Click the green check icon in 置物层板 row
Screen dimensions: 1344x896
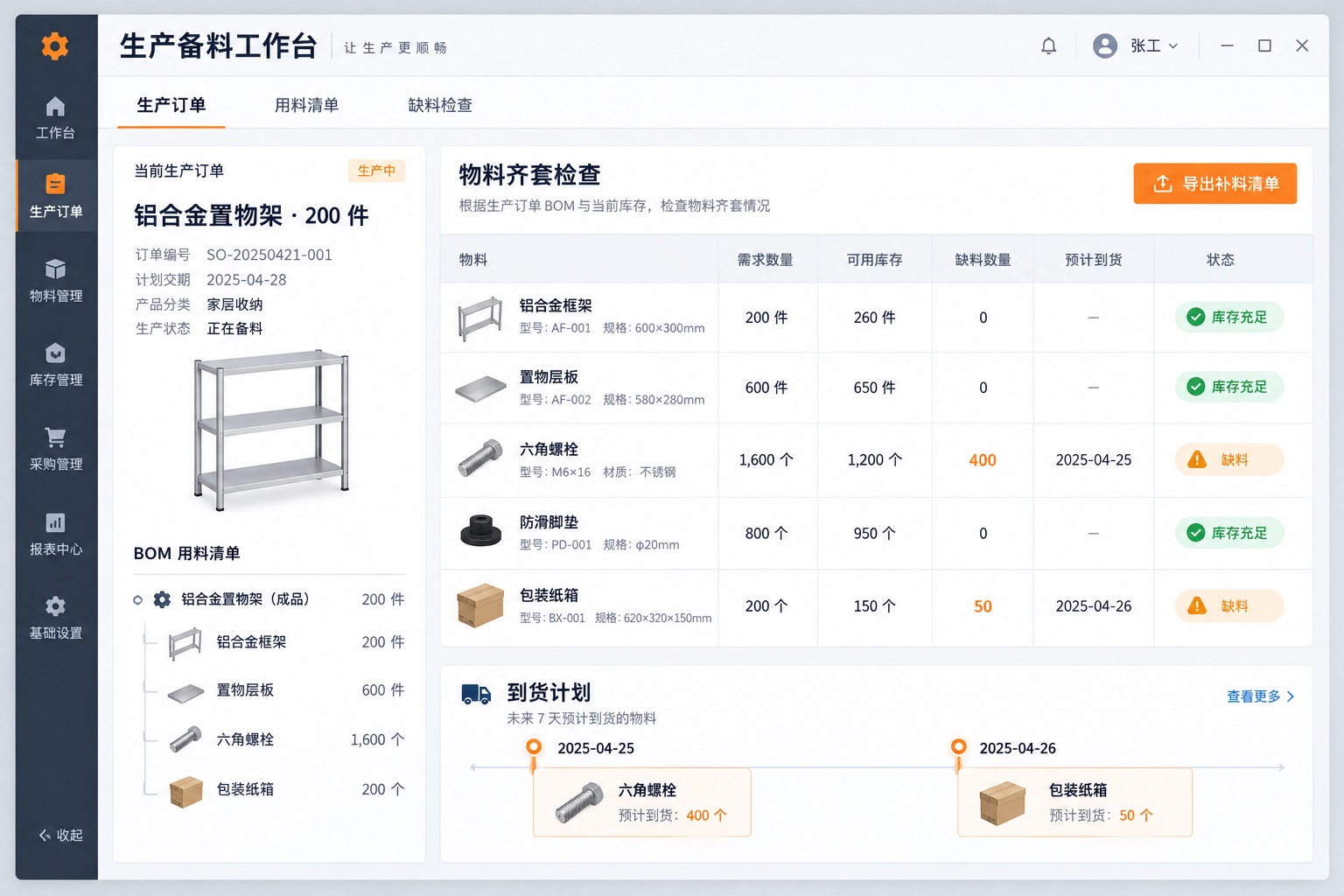pos(1195,386)
